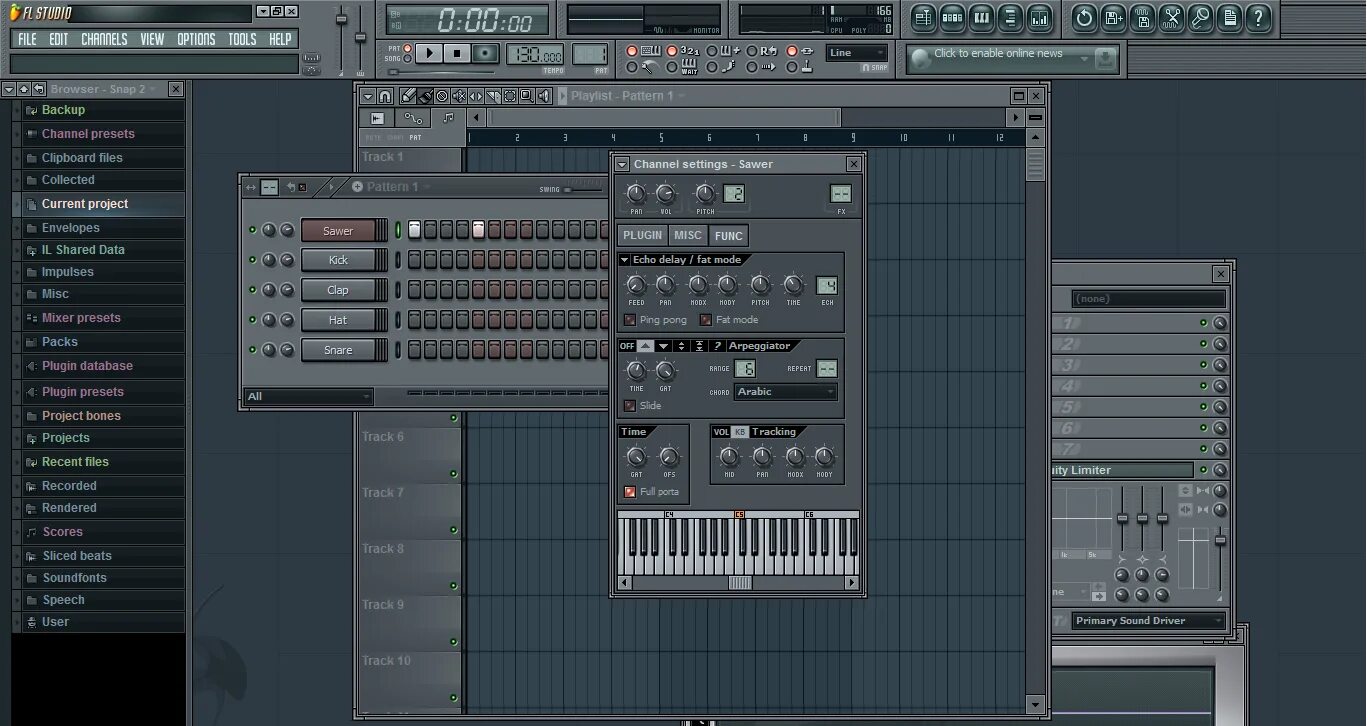
Task: Open the Mixer from the main toolbar
Action: coord(1039,17)
